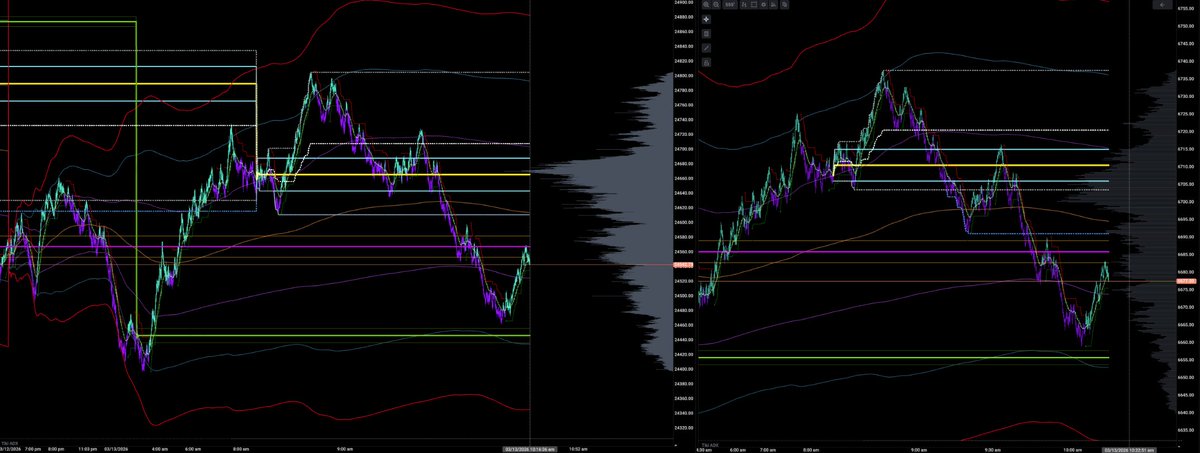
Task: Click the copy chart icon in toolbar
Action: click(x=784, y=5)
